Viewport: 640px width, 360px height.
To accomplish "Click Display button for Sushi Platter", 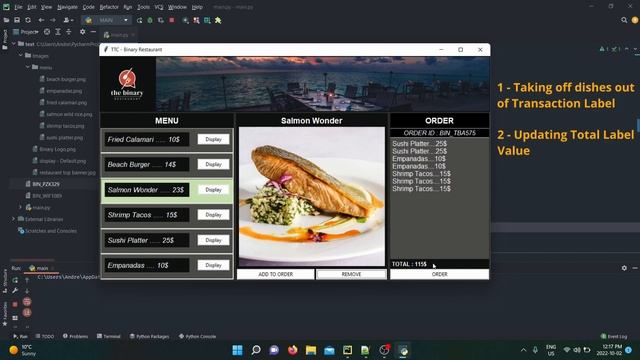I will [x=213, y=240].
